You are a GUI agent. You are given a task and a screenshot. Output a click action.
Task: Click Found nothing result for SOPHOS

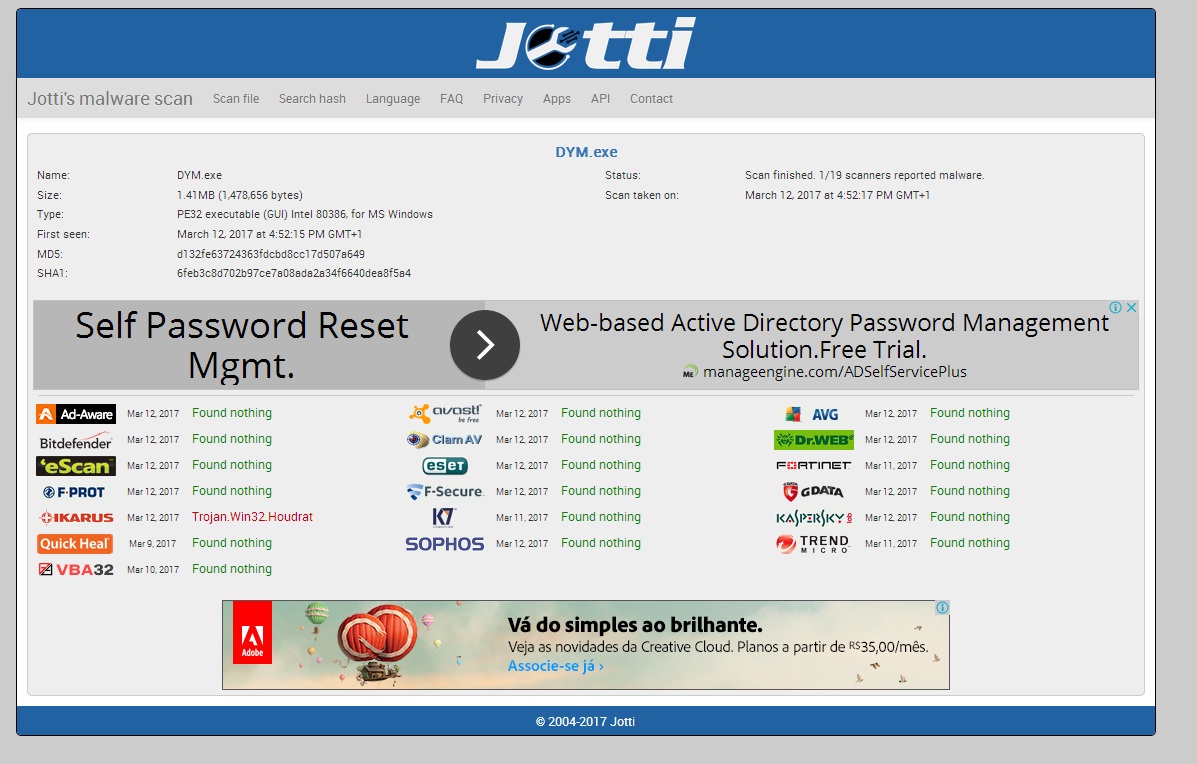(x=601, y=543)
